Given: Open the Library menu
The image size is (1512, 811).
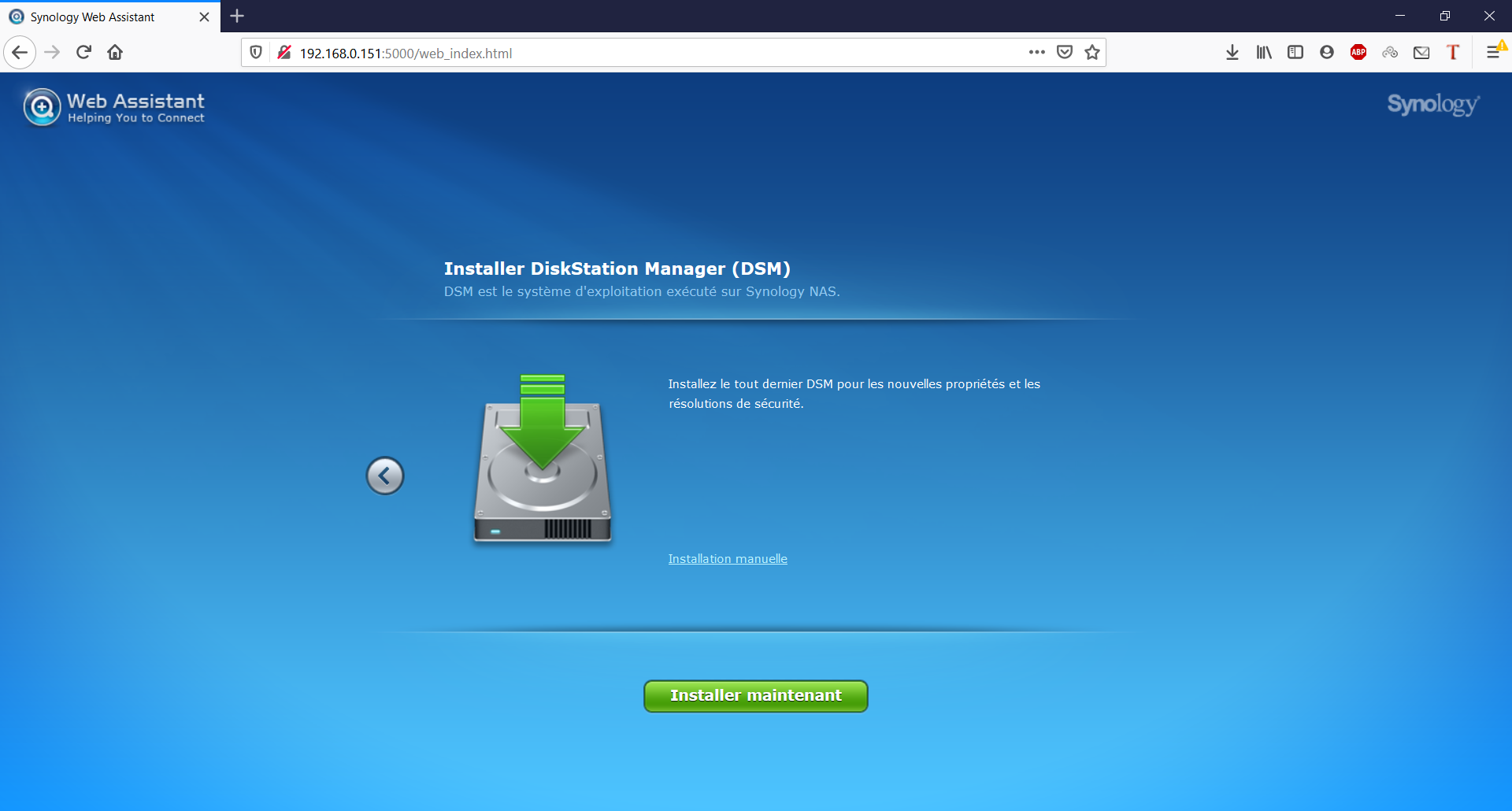Looking at the screenshot, I should (1264, 53).
